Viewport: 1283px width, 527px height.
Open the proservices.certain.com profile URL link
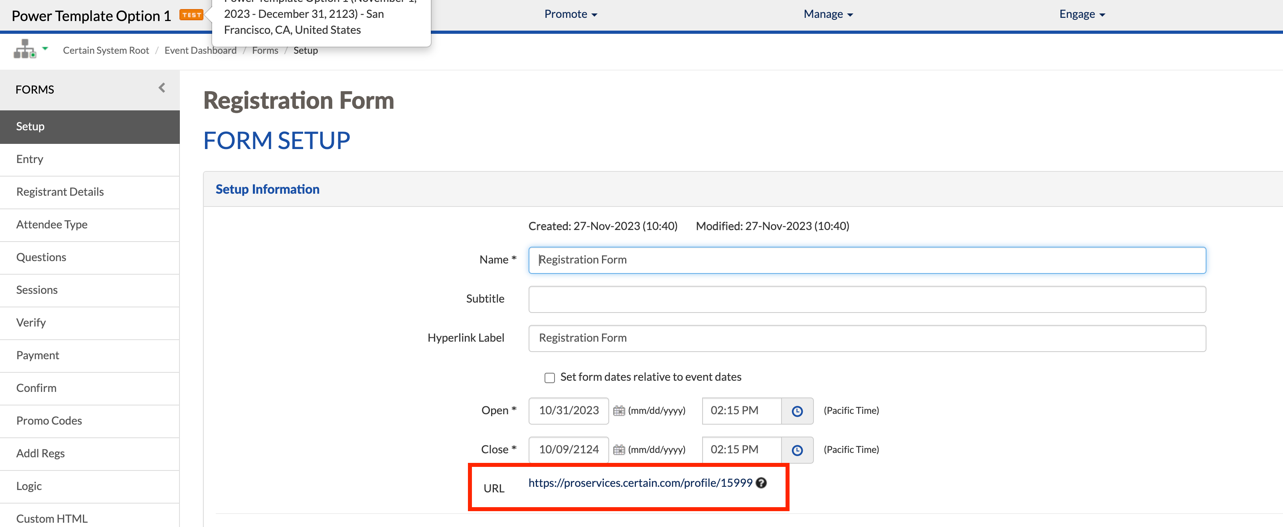(x=640, y=483)
